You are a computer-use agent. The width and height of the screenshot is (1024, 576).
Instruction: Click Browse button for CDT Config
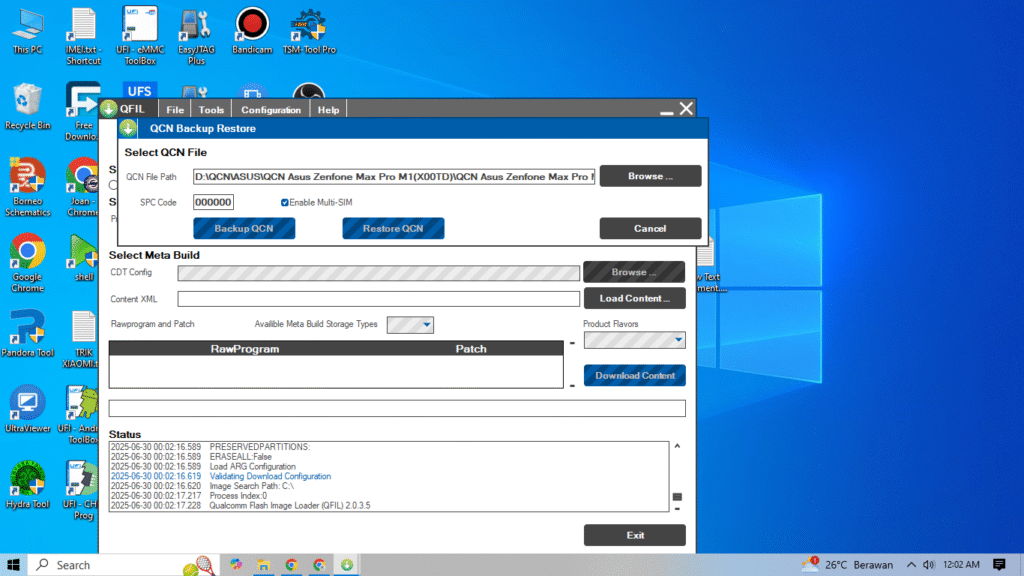coord(634,272)
